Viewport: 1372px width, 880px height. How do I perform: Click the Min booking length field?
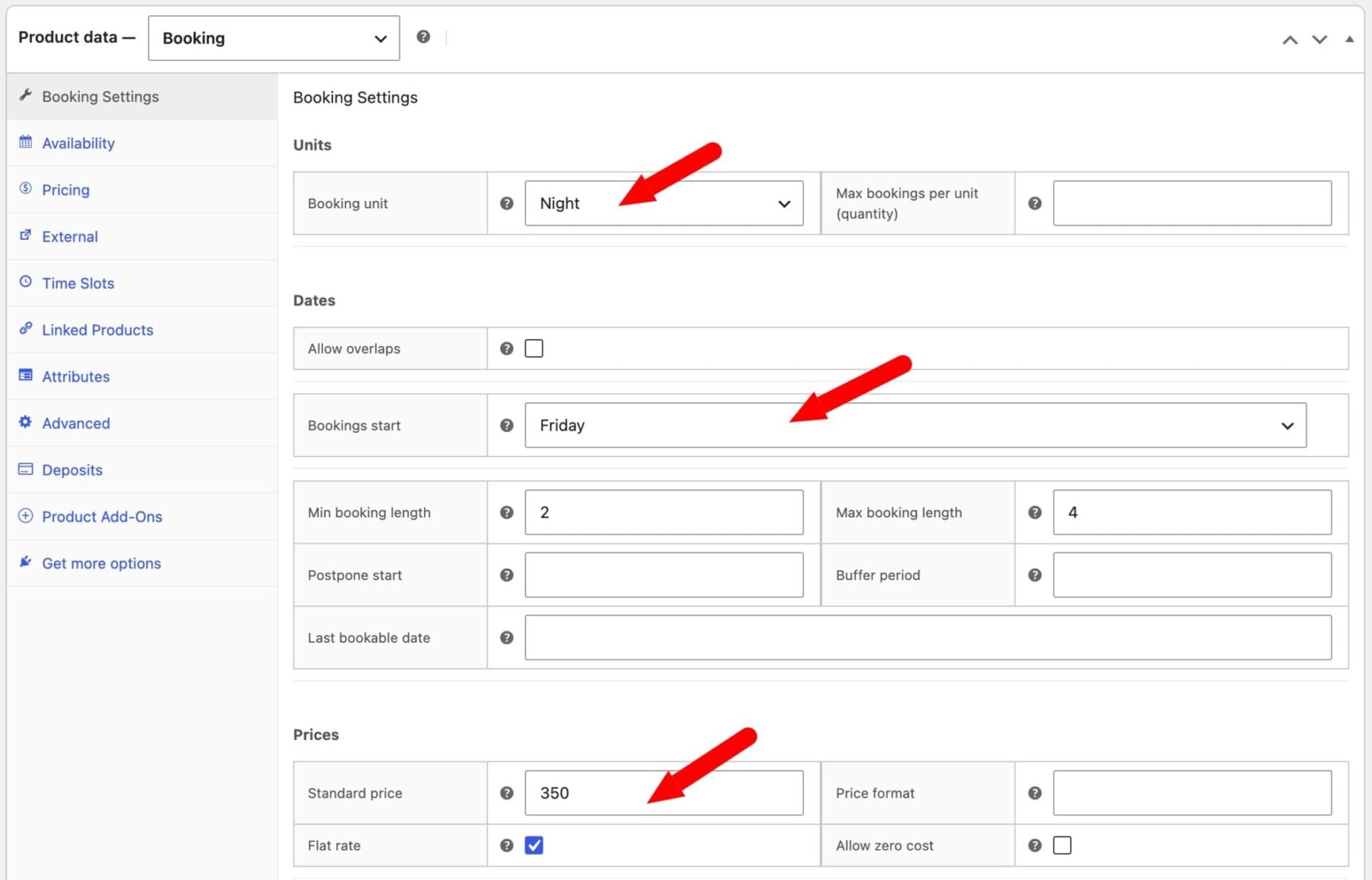[664, 513]
